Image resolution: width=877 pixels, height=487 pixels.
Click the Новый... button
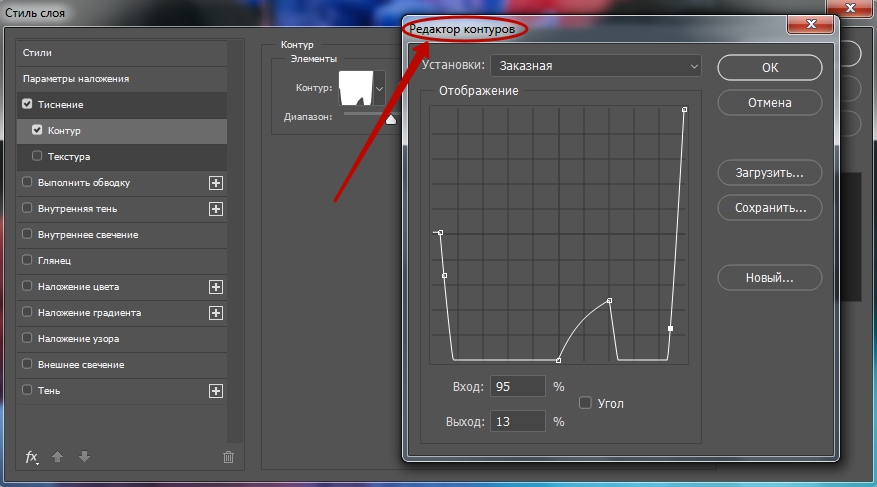(x=770, y=278)
